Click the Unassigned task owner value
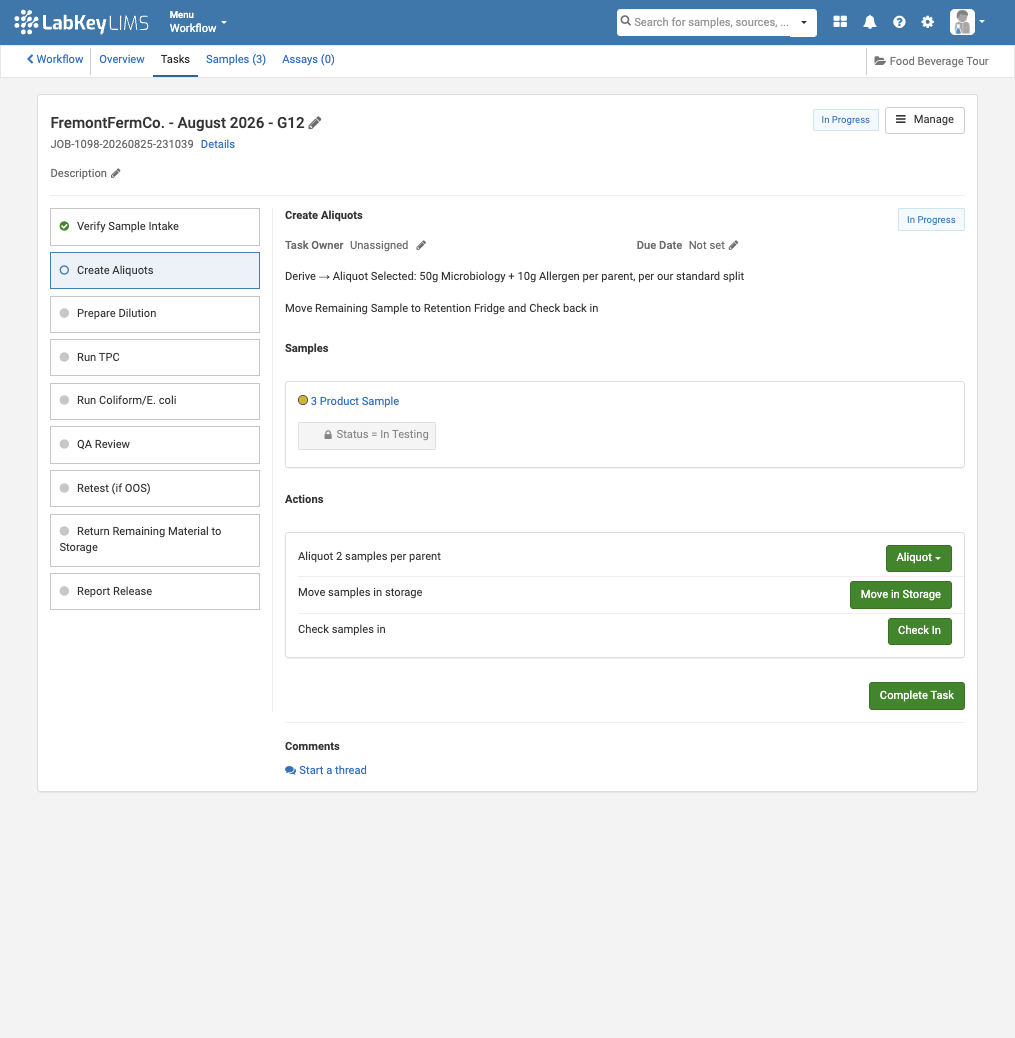The image size is (1015, 1038). pos(379,246)
